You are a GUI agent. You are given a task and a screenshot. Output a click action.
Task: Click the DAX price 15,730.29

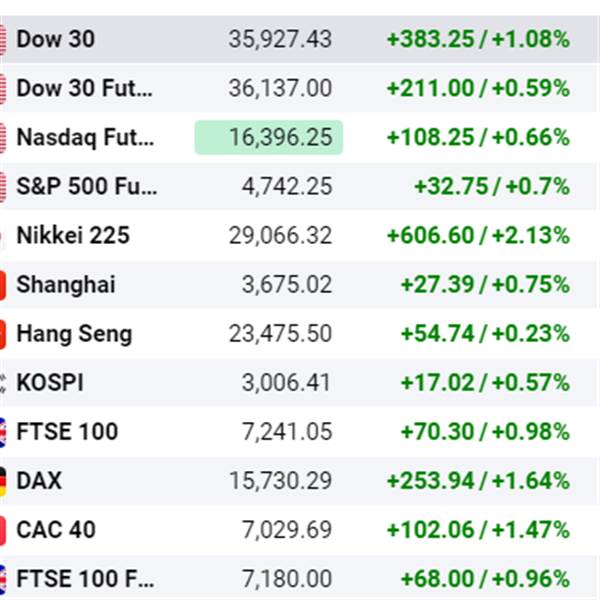(x=280, y=481)
